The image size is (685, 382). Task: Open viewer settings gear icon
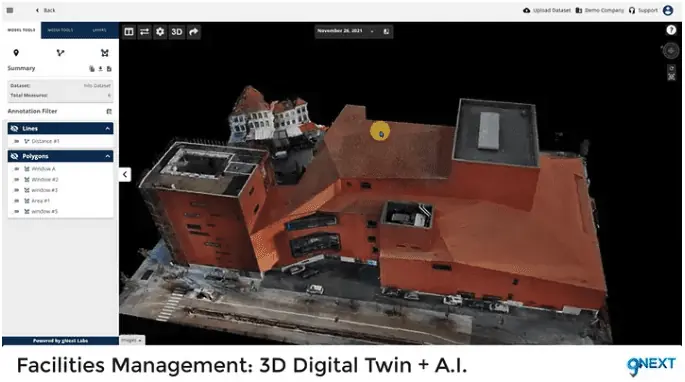[x=160, y=31]
